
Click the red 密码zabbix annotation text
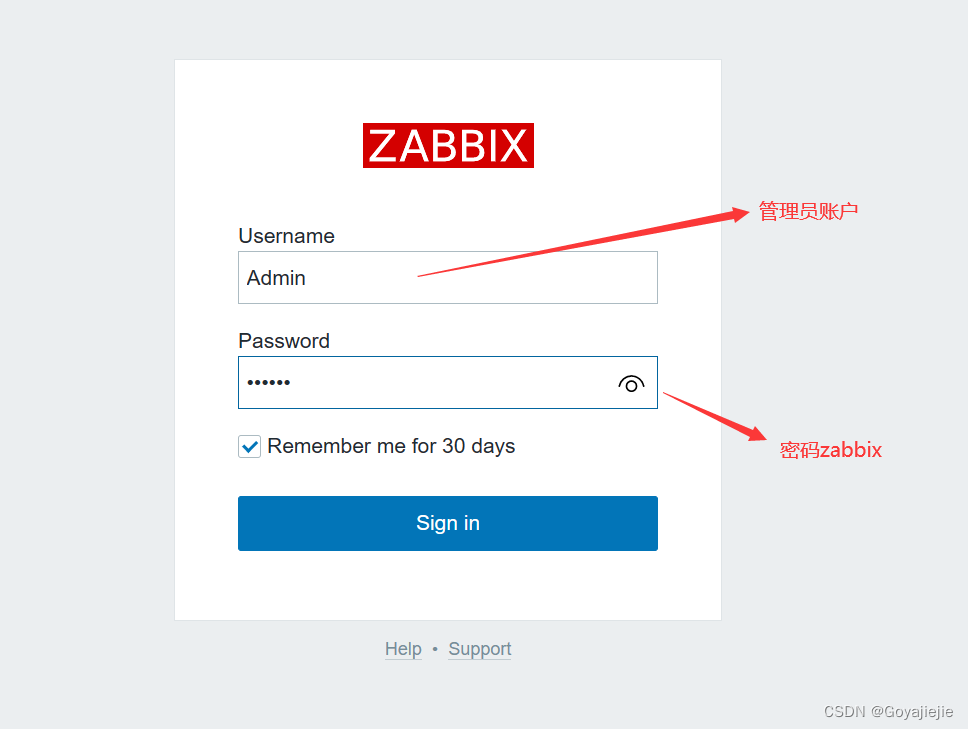(831, 450)
